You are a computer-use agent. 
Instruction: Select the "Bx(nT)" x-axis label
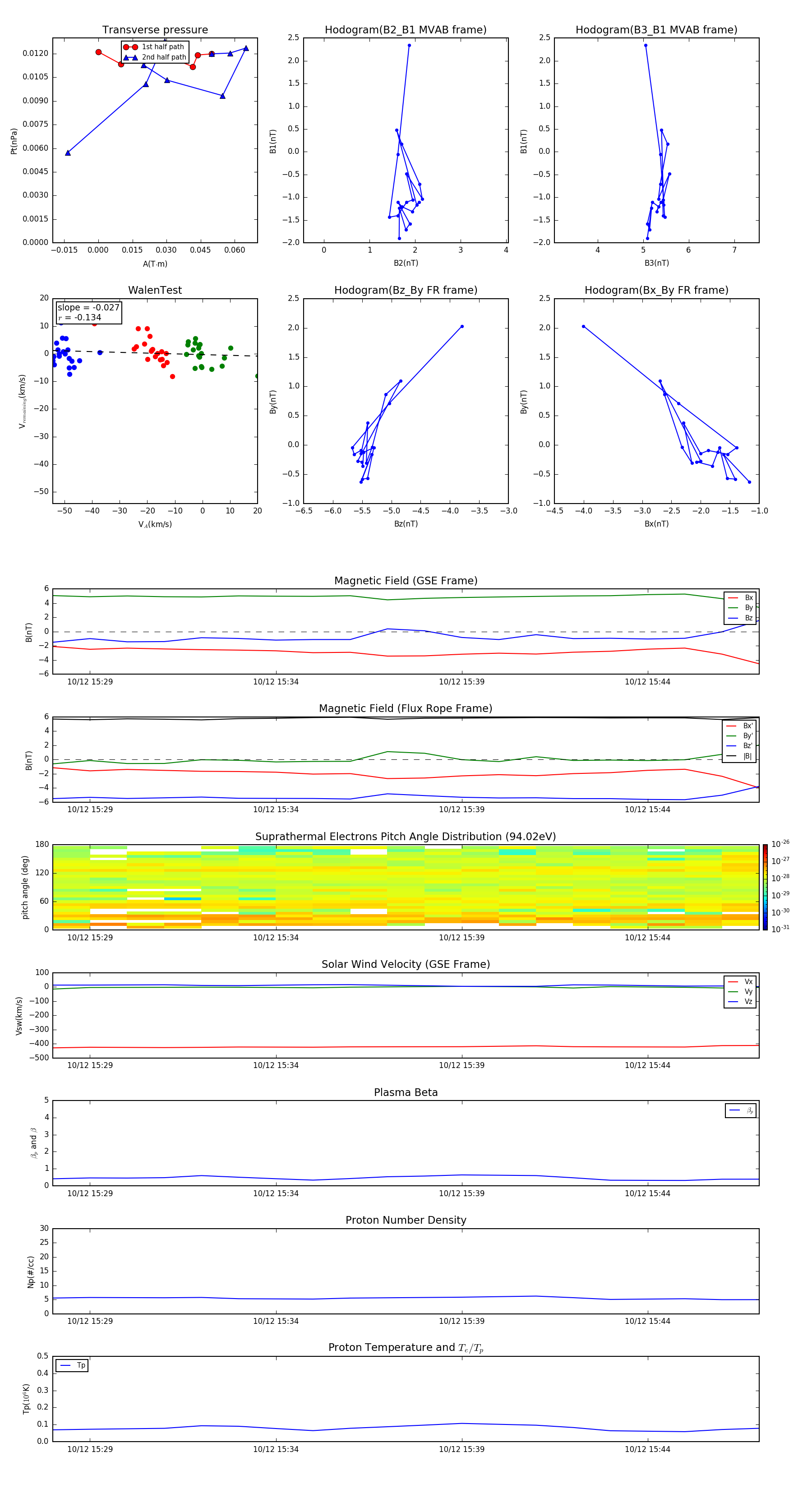click(x=656, y=524)
